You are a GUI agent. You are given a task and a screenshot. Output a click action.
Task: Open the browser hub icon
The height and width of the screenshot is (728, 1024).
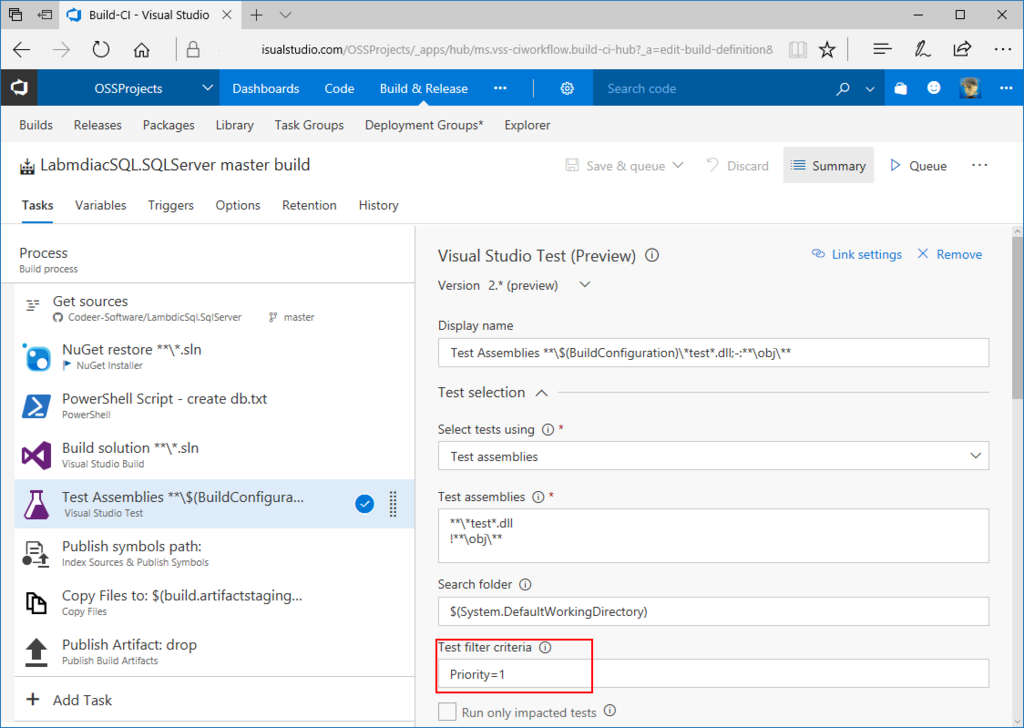coord(882,50)
